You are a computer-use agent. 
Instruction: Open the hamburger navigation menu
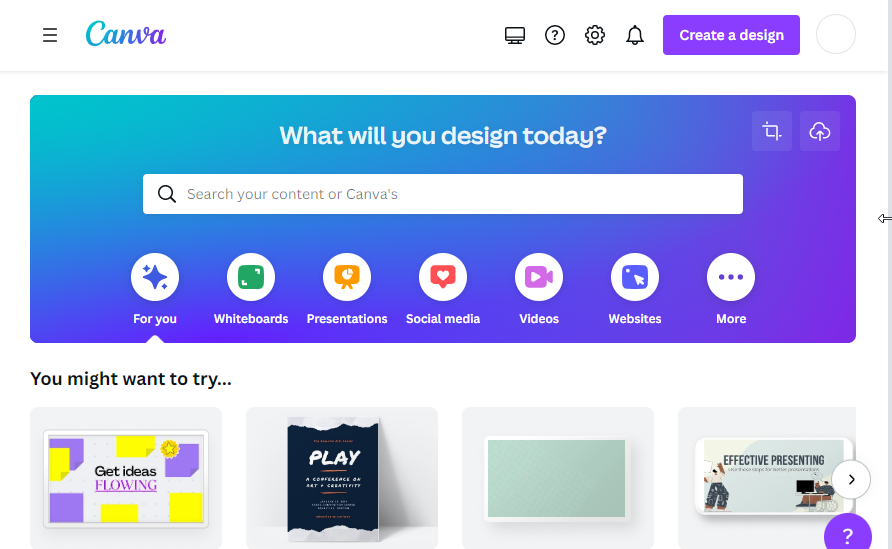point(50,35)
